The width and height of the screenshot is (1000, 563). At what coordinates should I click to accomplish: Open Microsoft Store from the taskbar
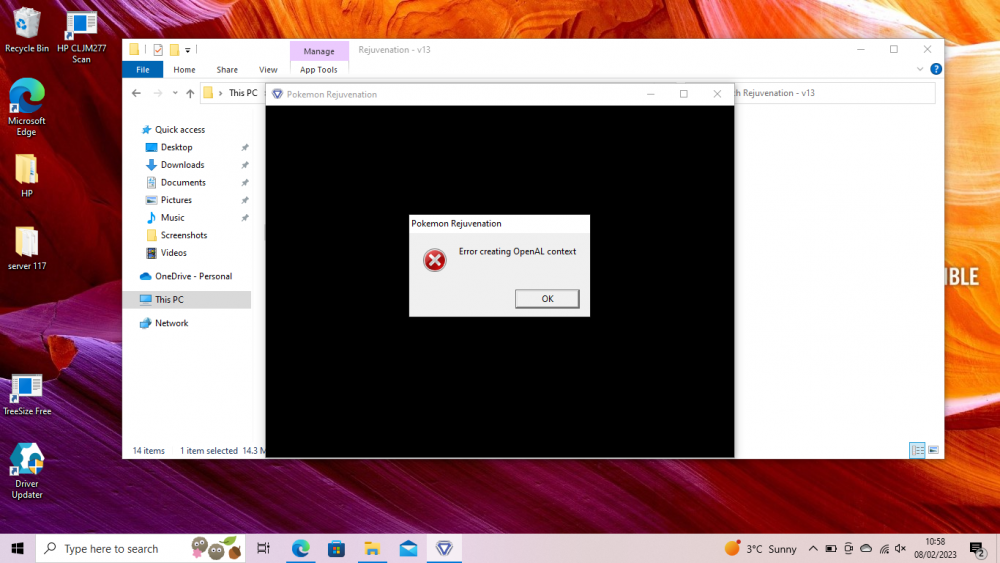click(x=336, y=548)
